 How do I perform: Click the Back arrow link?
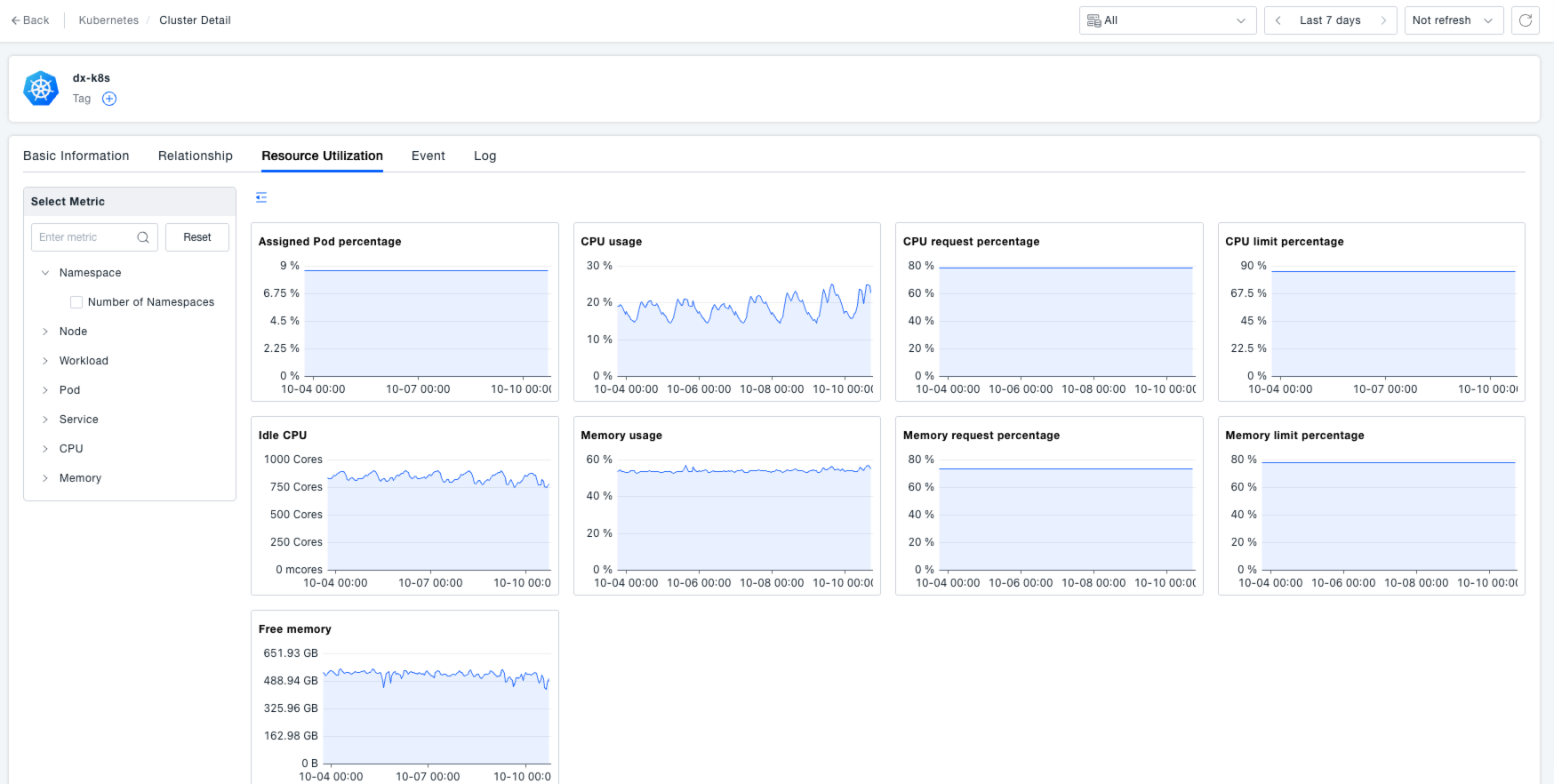30,20
